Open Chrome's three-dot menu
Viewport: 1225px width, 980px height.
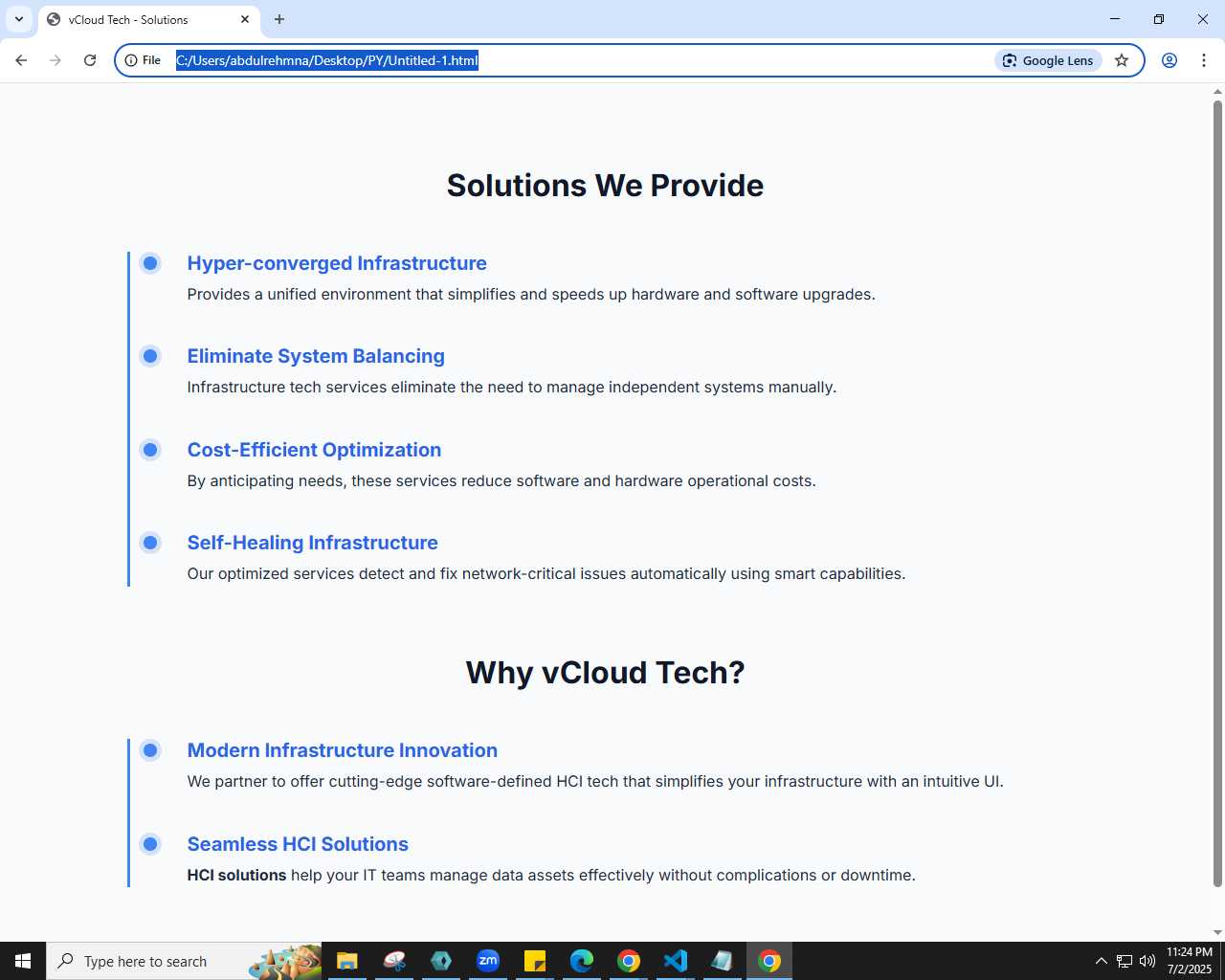tap(1204, 60)
